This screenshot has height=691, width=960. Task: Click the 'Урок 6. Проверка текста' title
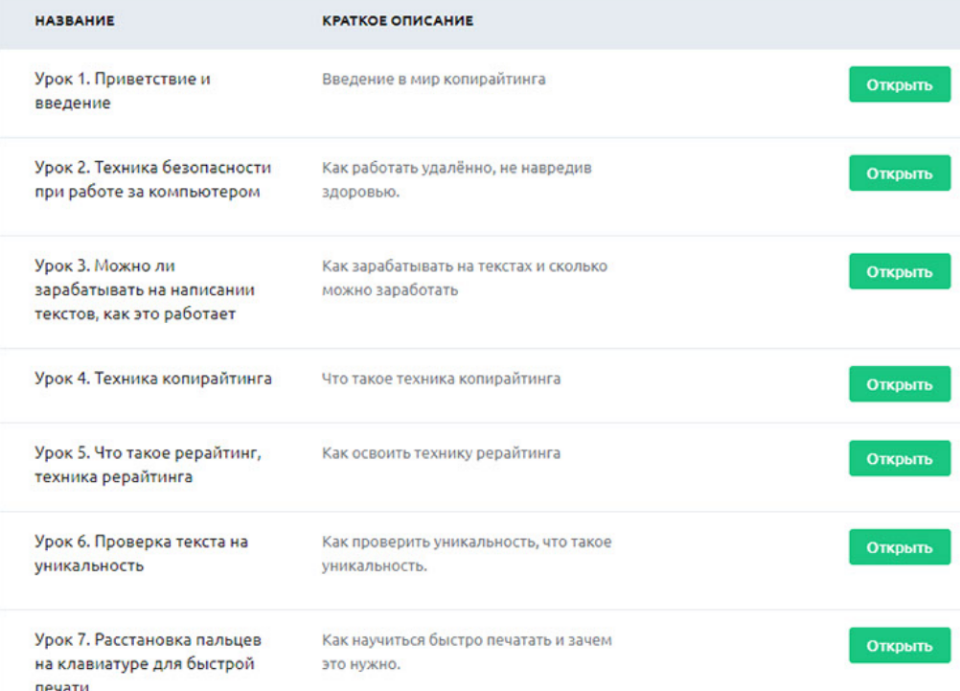click(141, 553)
